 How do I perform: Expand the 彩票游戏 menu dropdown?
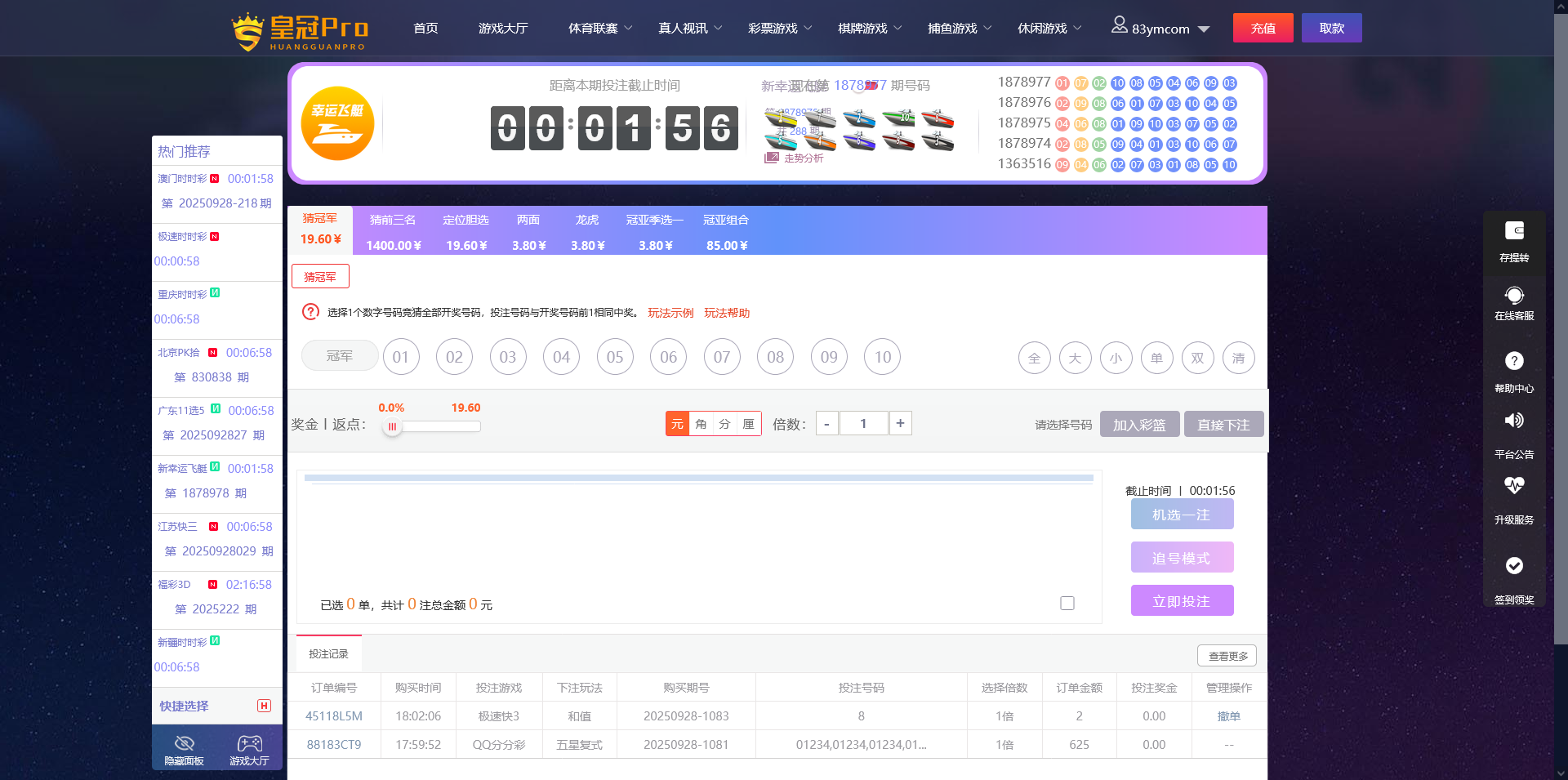click(780, 29)
